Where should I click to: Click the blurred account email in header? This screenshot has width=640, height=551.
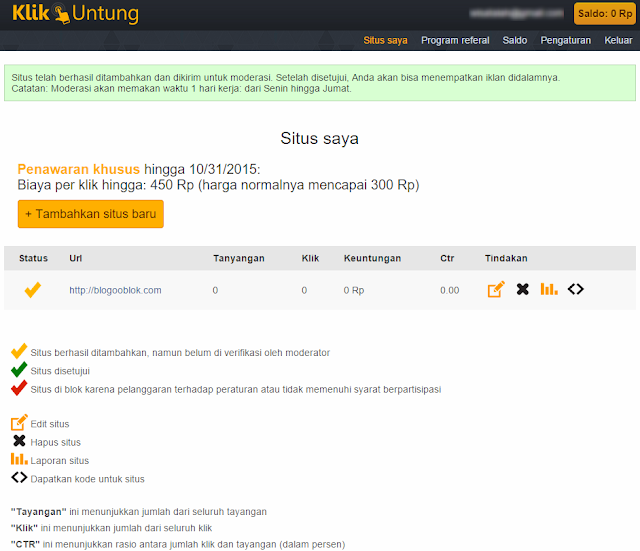[517, 13]
